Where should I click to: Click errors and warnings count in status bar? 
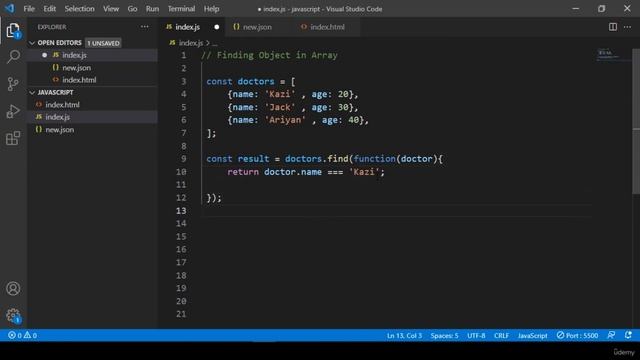[x=22, y=336]
